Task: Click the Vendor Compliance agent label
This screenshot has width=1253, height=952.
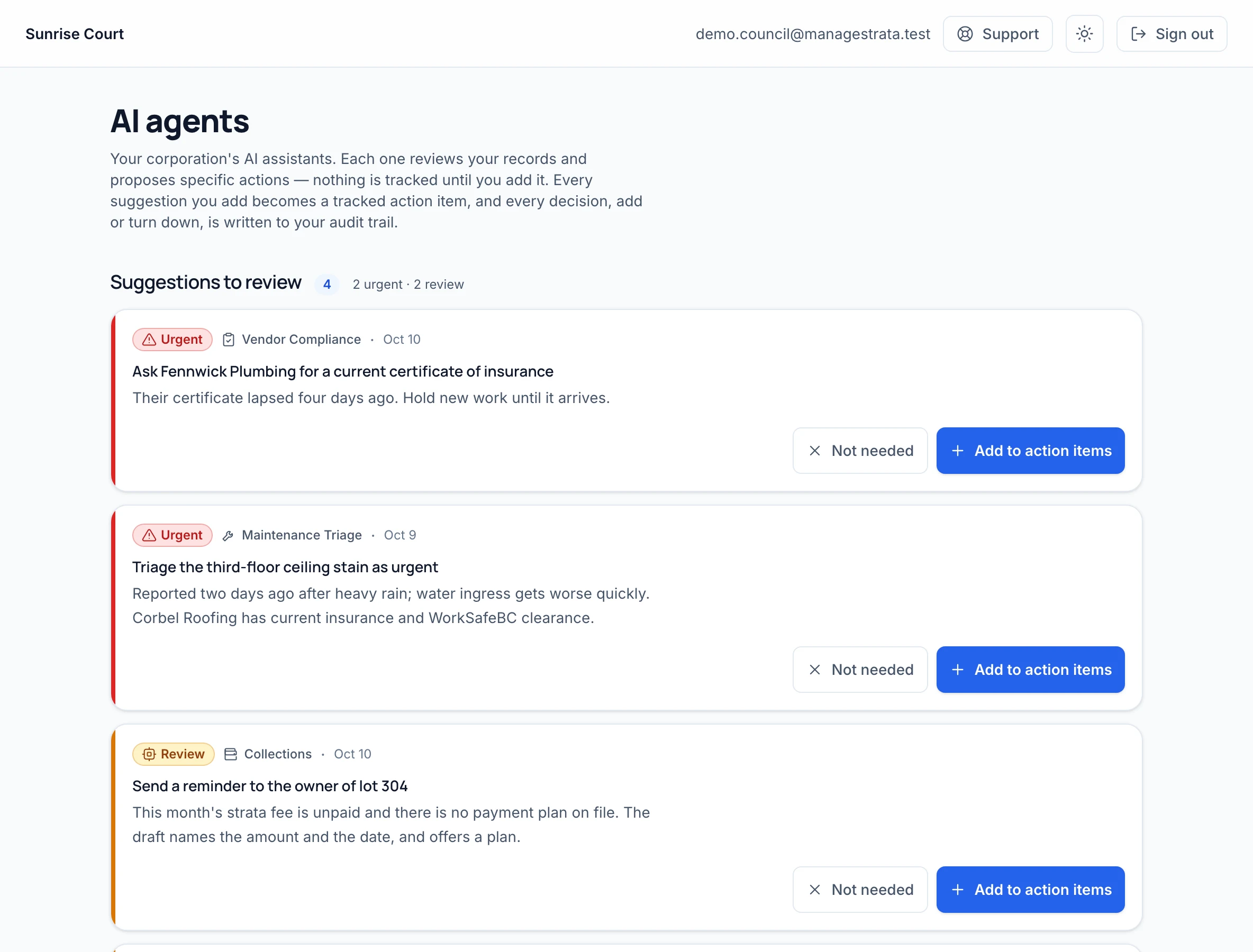Action: (301, 340)
